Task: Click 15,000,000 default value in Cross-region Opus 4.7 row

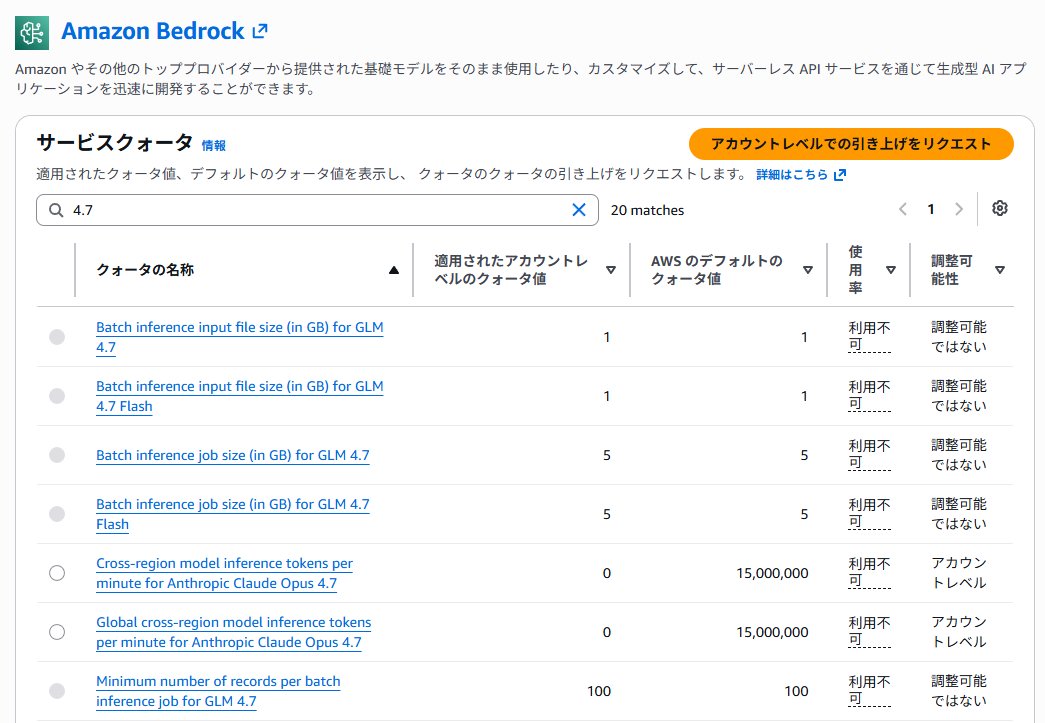Action: pos(772,573)
